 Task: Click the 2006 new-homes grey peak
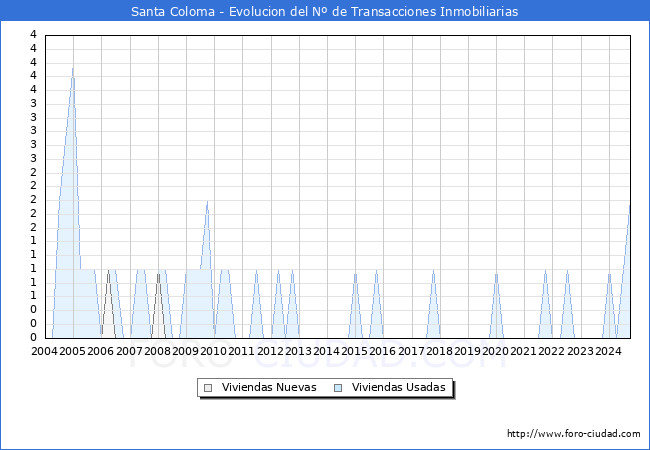(x=109, y=271)
